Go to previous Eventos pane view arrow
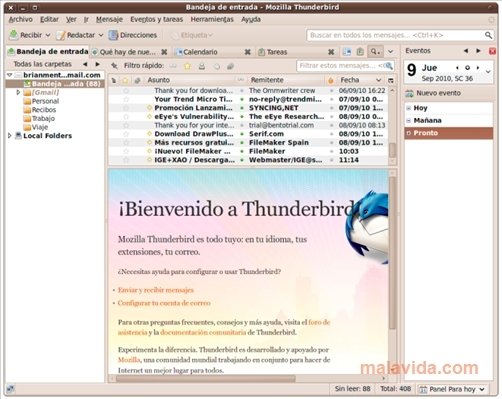Viewport: 502px width, 399px height. click(466, 51)
